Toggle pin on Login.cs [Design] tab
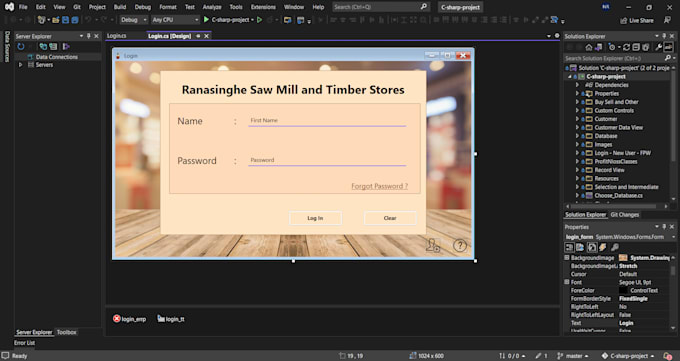 (x=198, y=36)
